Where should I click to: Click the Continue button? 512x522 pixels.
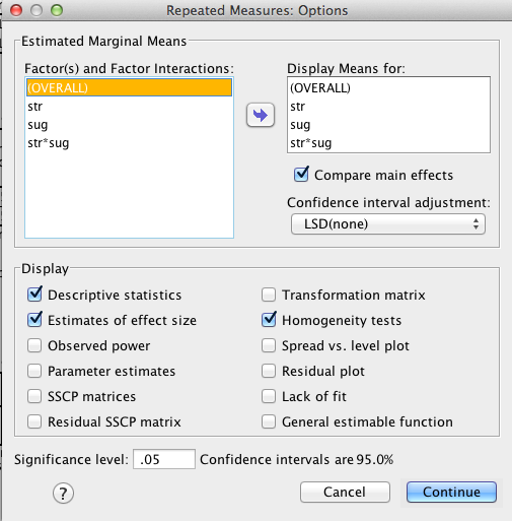tap(452, 492)
